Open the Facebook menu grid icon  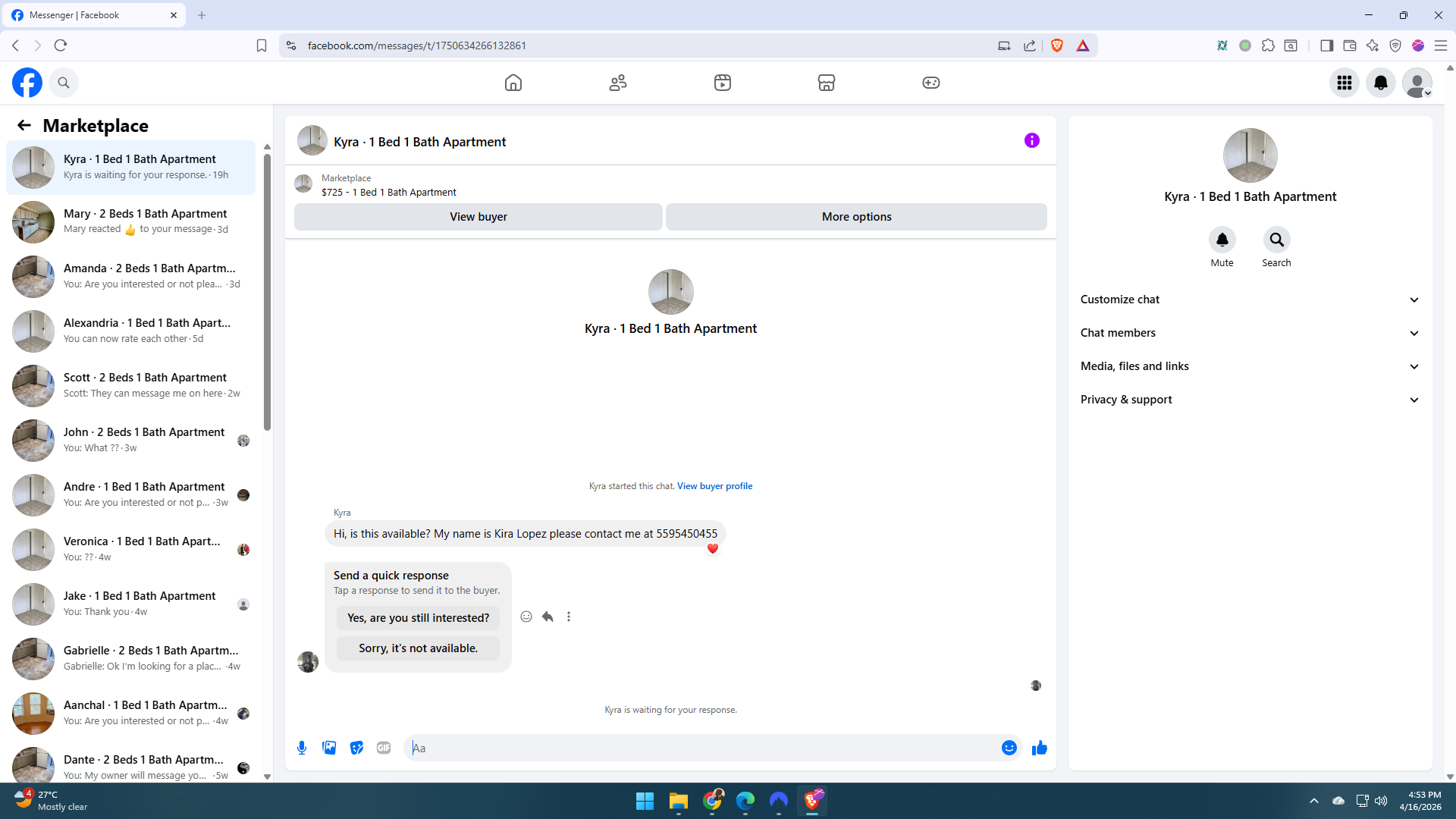pyautogui.click(x=1345, y=83)
